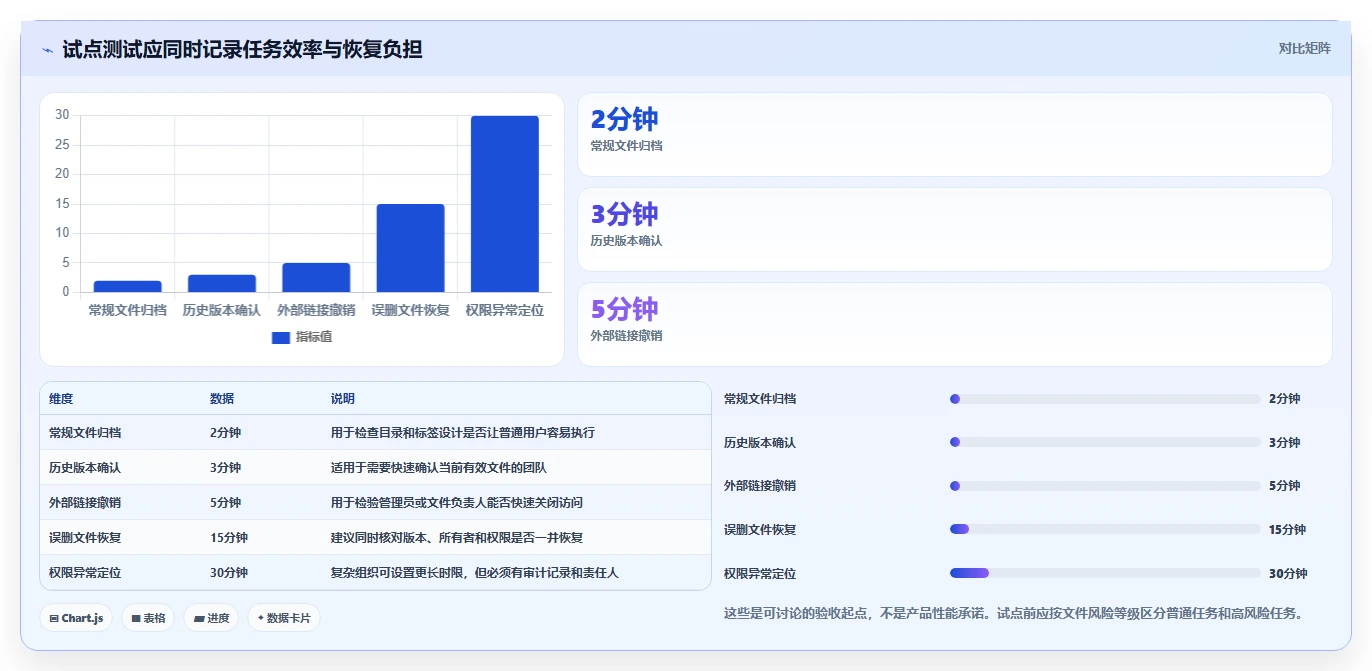Click the 权限异常定位 axis label under the chart
The height and width of the screenshot is (671, 1372).
pos(505,311)
